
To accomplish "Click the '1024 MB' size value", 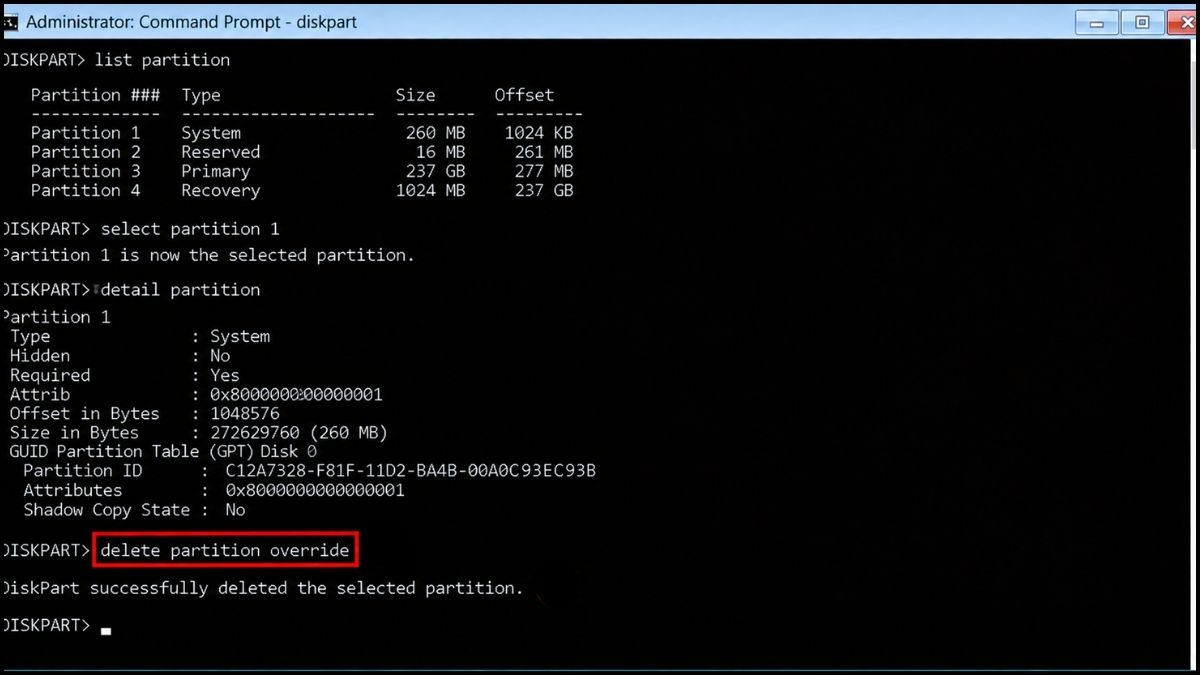I will coord(430,190).
